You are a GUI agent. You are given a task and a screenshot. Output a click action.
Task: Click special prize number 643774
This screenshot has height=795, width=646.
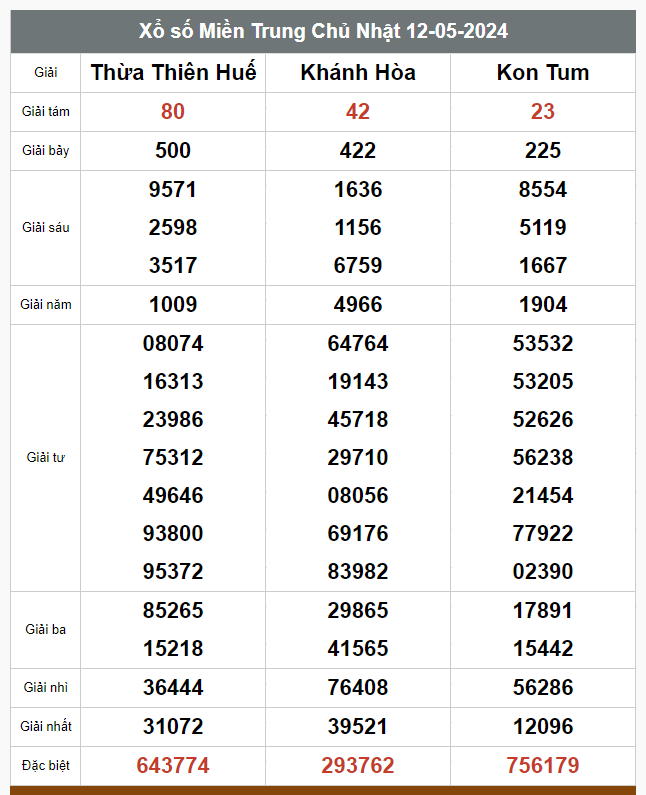pyautogui.click(x=173, y=766)
